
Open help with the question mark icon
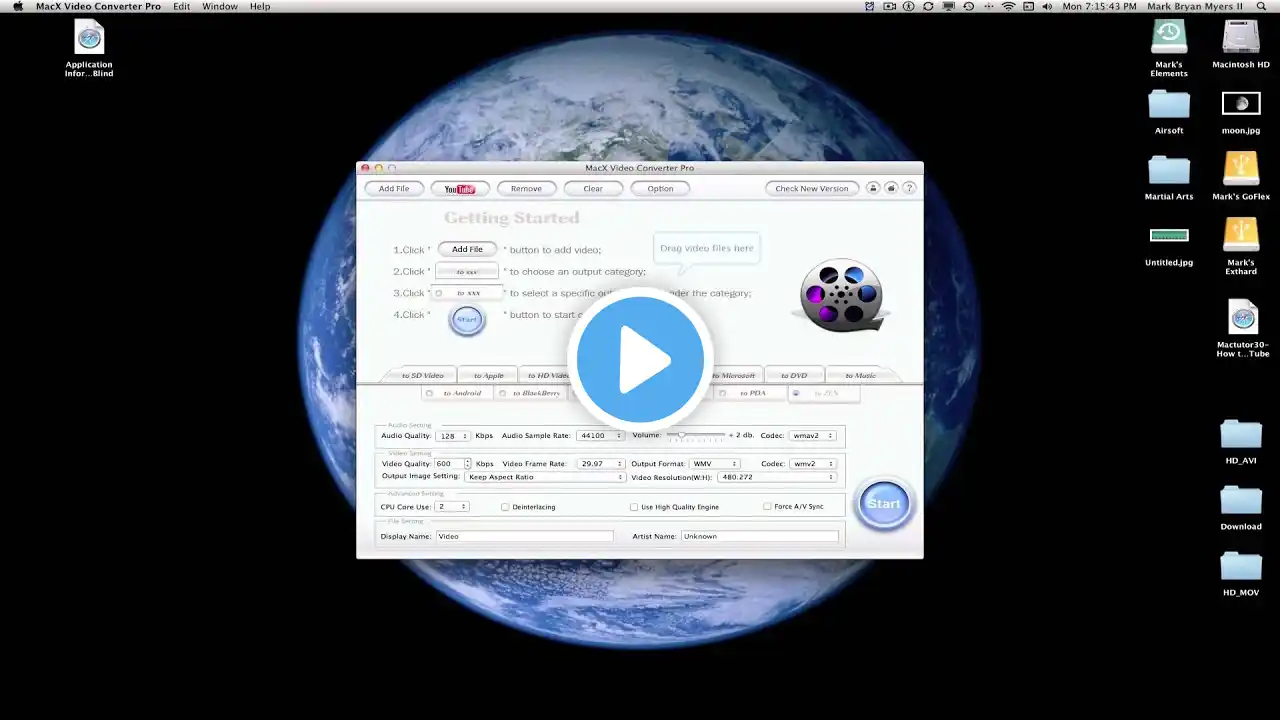[x=909, y=188]
